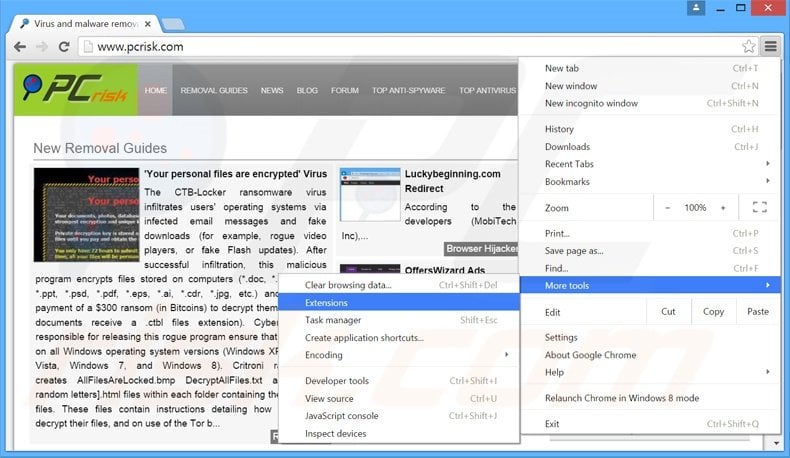This screenshot has height=458, width=790.
Task: Open History from Chrome menu
Action: pos(650,129)
